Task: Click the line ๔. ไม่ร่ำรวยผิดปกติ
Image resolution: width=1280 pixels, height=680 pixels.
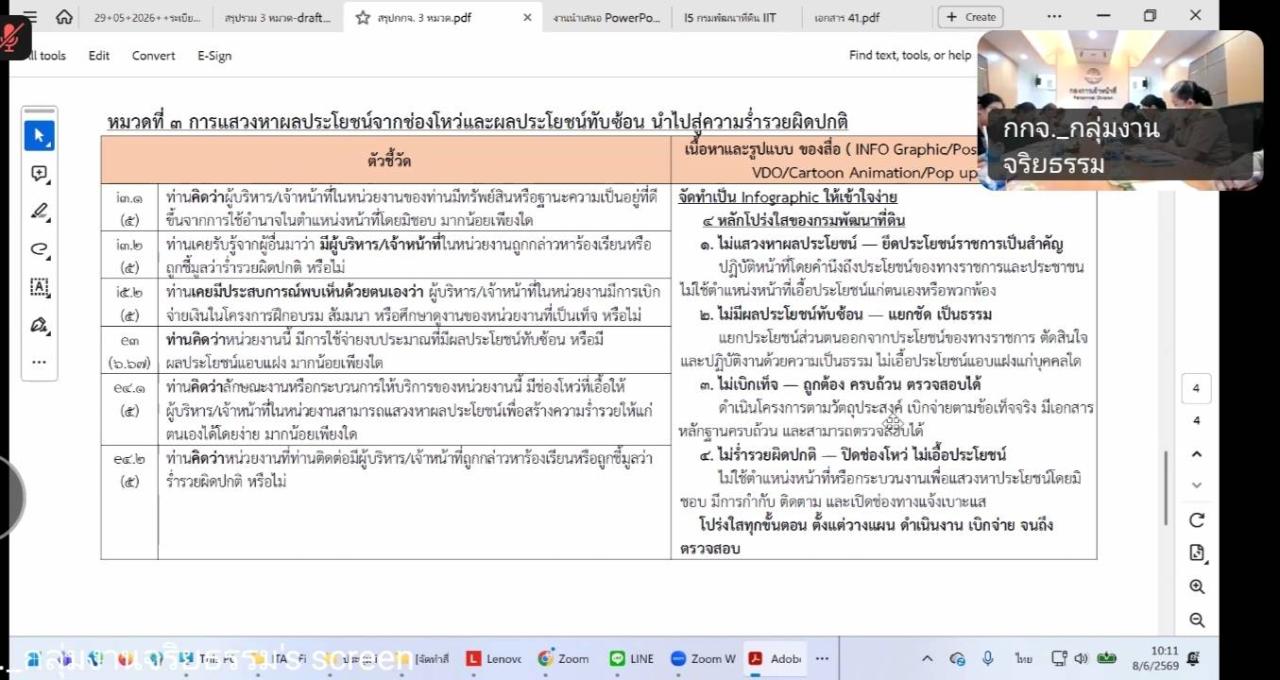Action: (x=852, y=455)
